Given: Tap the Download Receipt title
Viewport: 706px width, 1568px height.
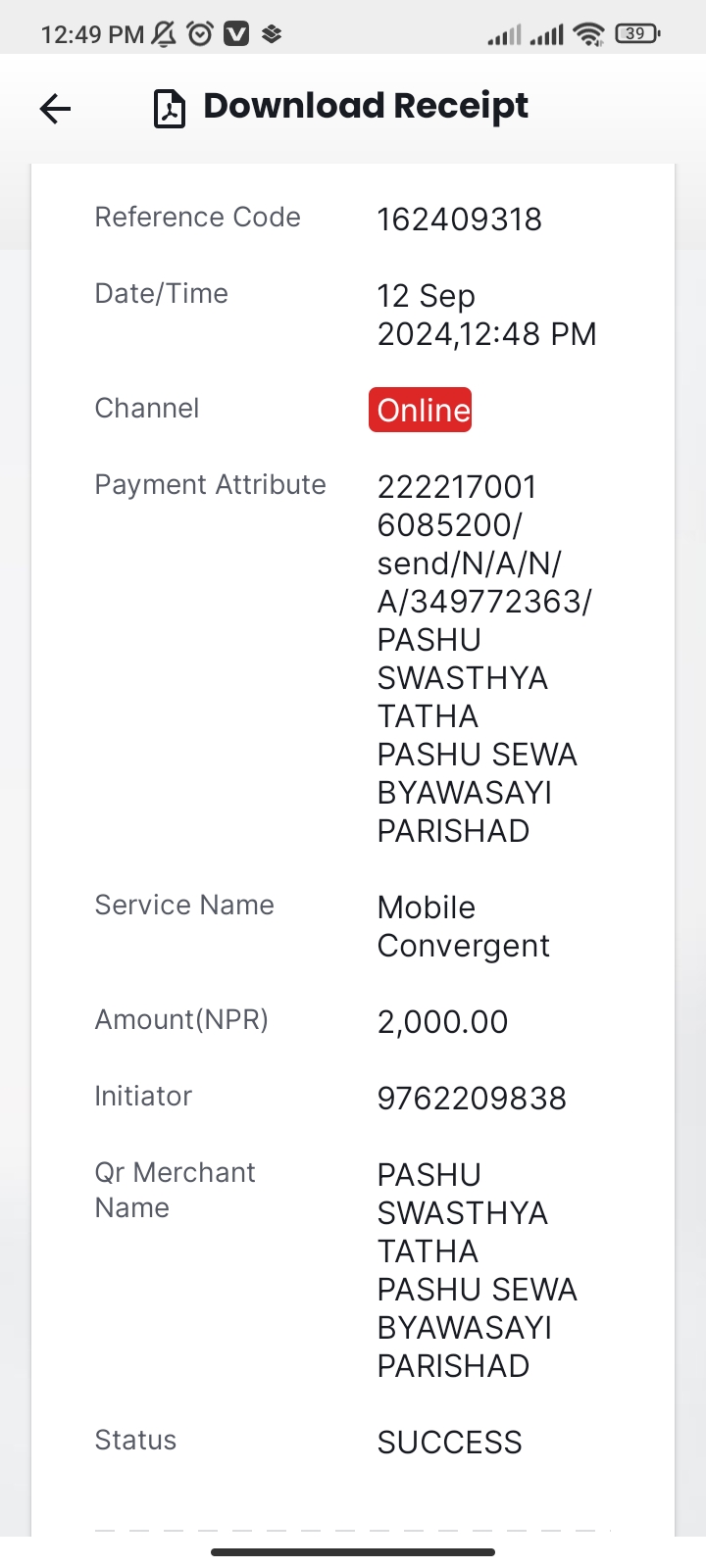Looking at the screenshot, I should click(366, 106).
